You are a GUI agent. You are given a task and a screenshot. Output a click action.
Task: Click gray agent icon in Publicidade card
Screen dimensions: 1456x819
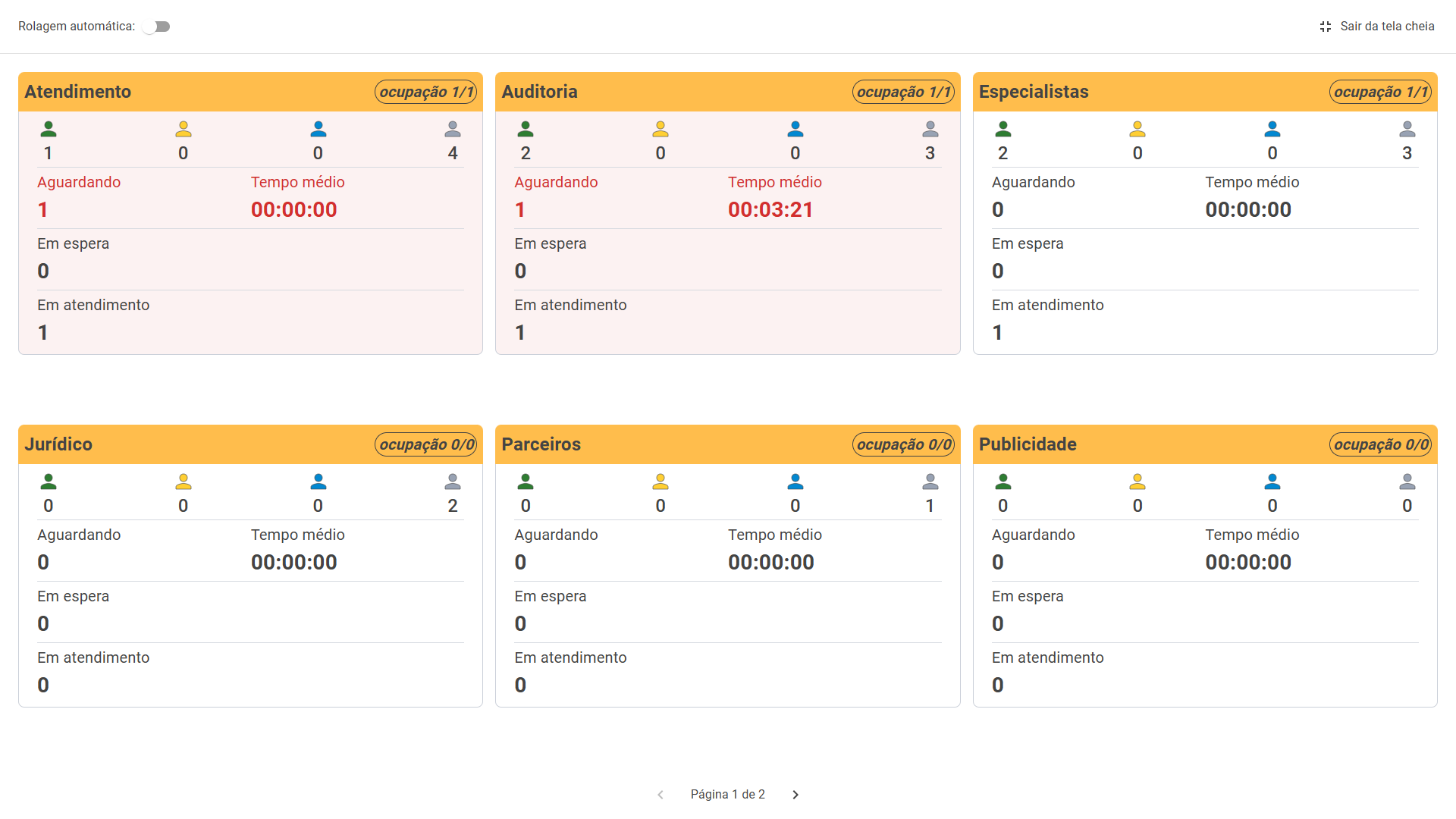(1407, 482)
